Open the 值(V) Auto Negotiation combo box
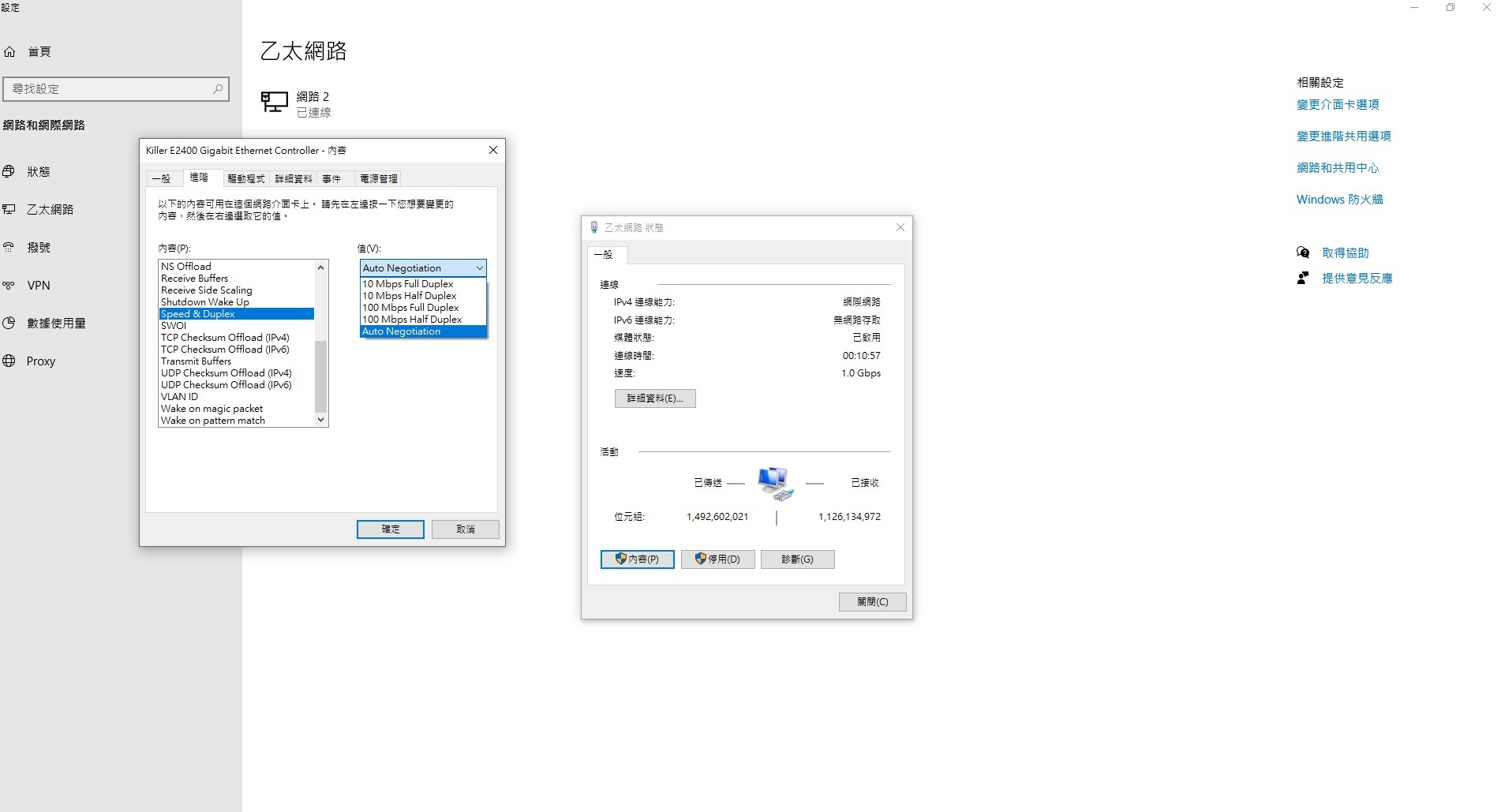This screenshot has height=812, width=1505. 423,268
